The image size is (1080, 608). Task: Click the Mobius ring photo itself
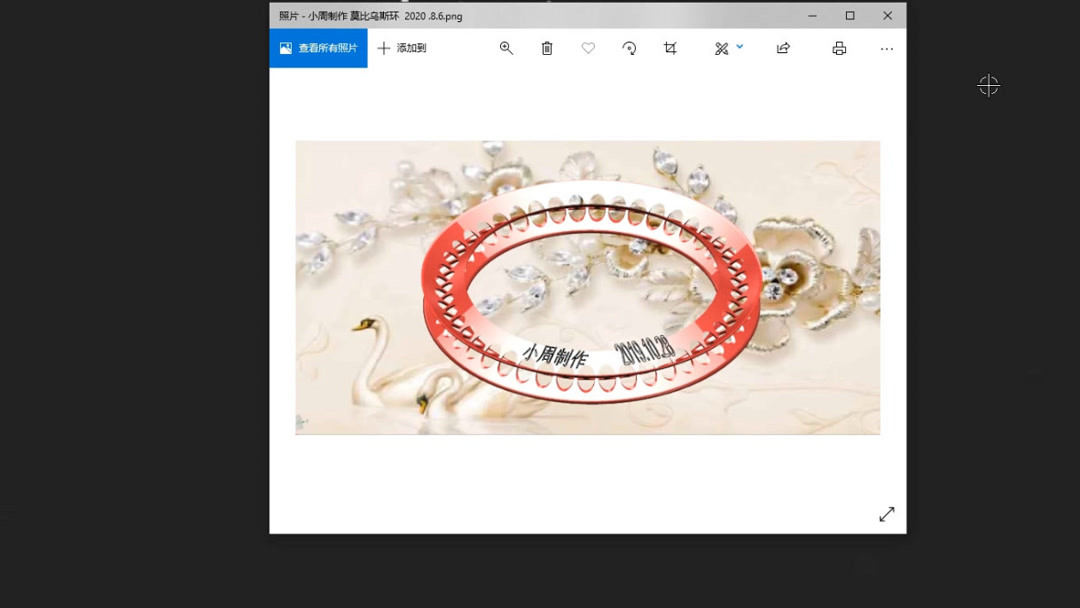(x=588, y=287)
